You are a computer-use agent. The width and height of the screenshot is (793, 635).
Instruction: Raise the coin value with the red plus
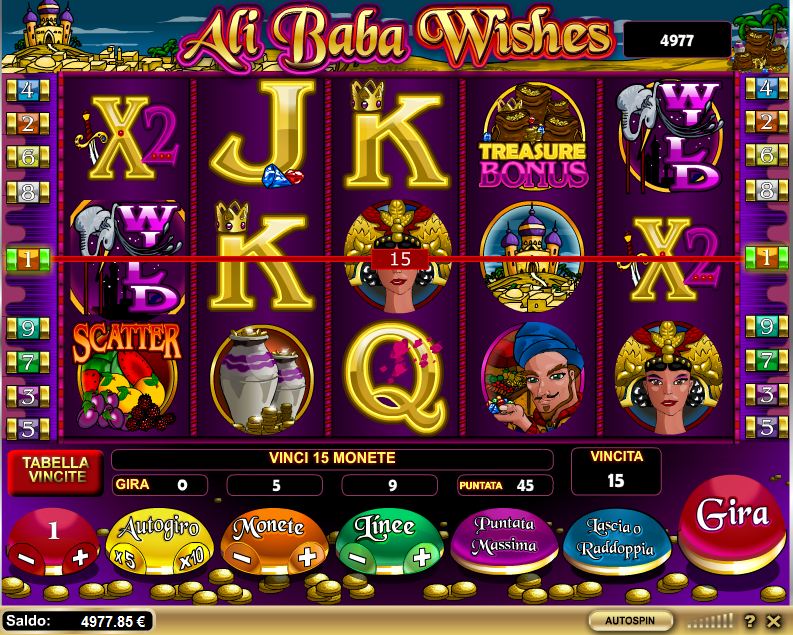(x=80, y=557)
